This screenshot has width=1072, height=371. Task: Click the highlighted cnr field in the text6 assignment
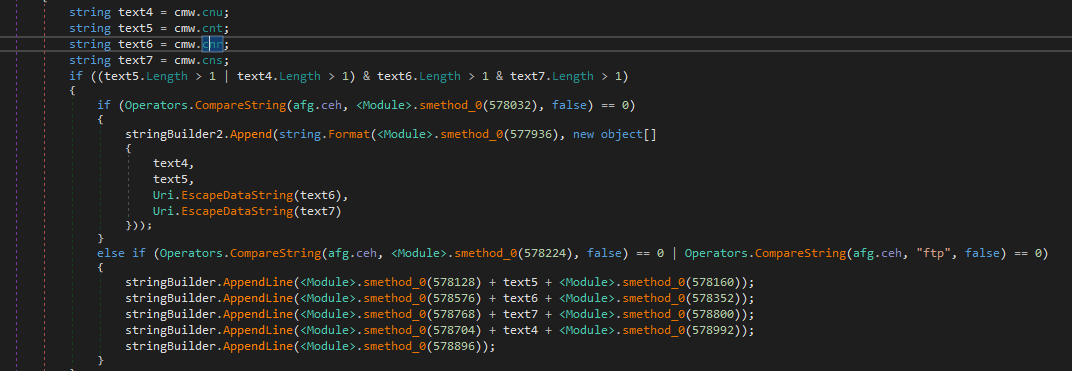[212, 44]
